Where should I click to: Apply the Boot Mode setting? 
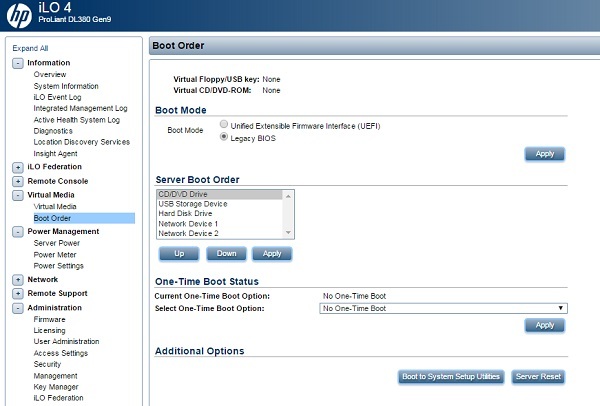pos(545,154)
